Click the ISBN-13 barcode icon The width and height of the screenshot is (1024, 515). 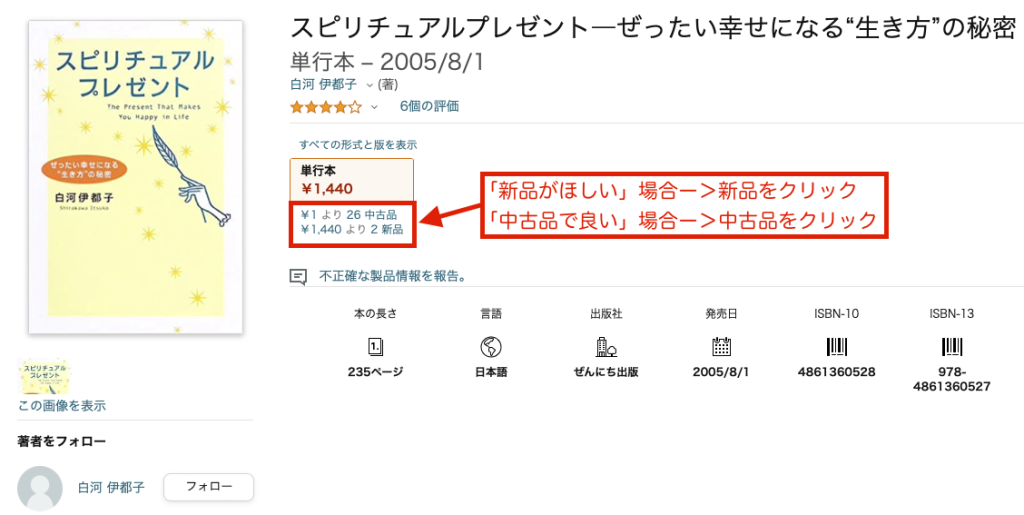(x=952, y=347)
